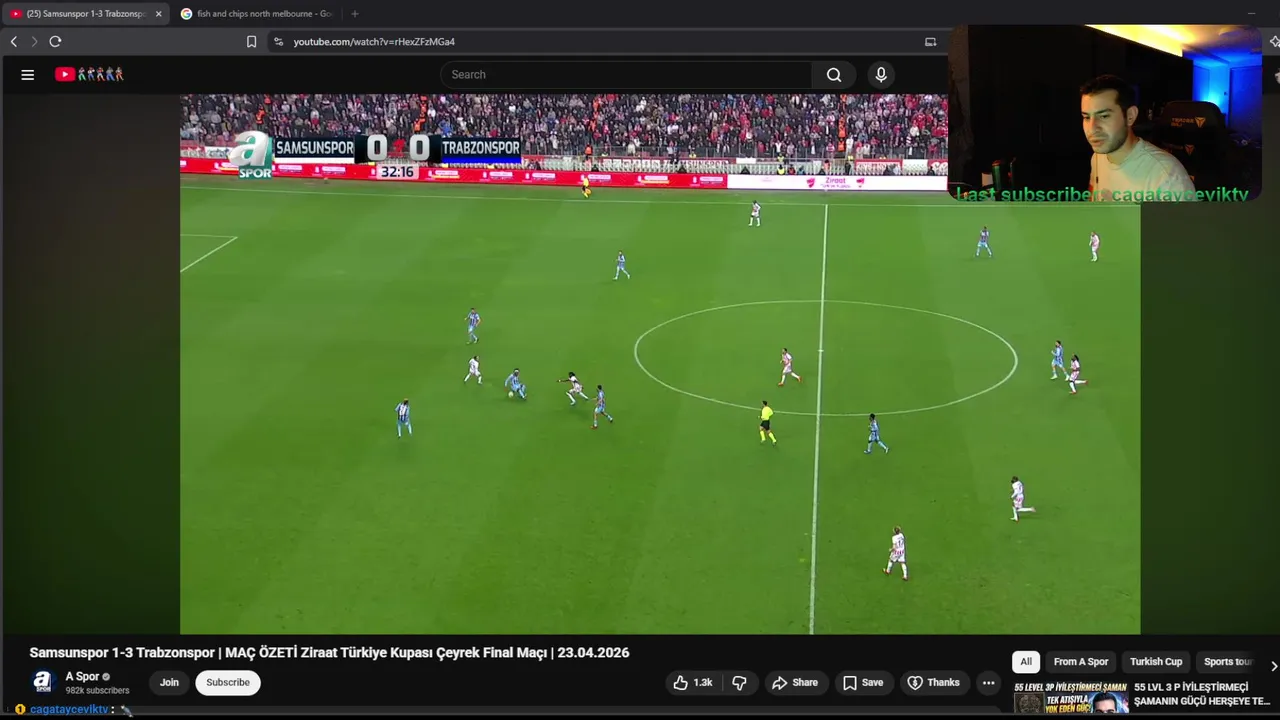View site information icon next to URL
Viewport: 1280px width, 720px height.
point(279,41)
